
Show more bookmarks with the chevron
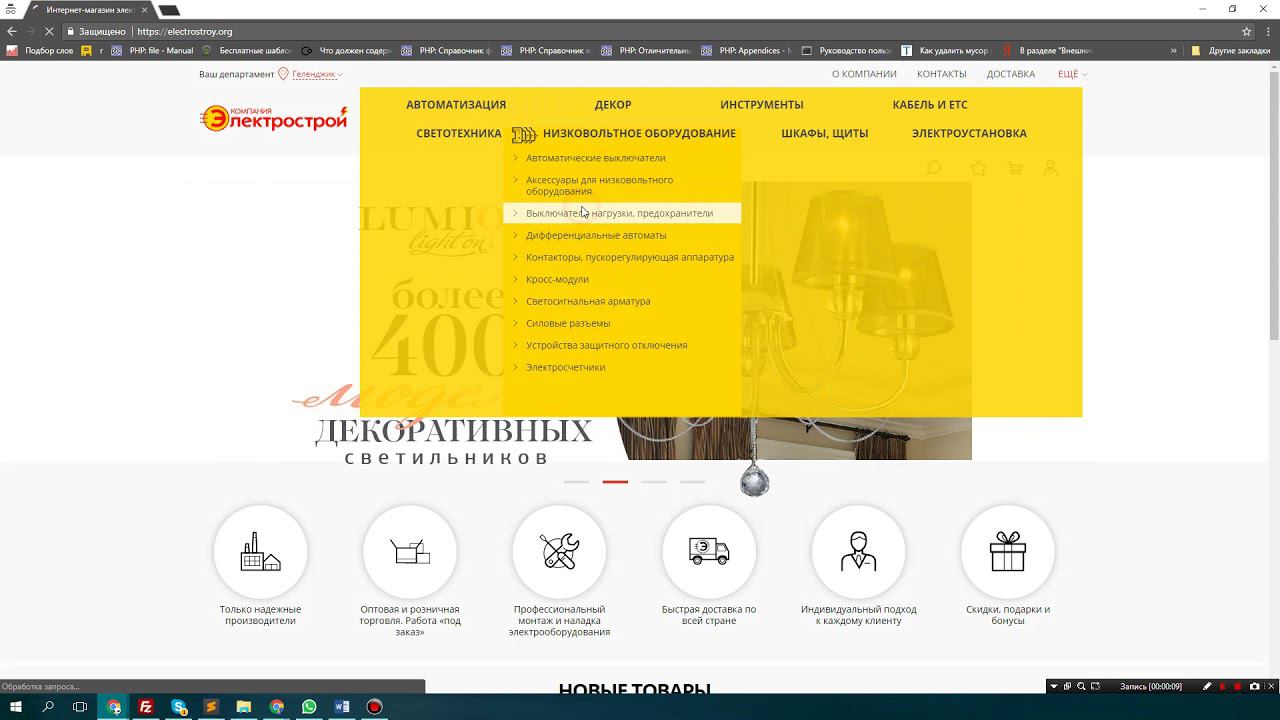pos(1173,50)
